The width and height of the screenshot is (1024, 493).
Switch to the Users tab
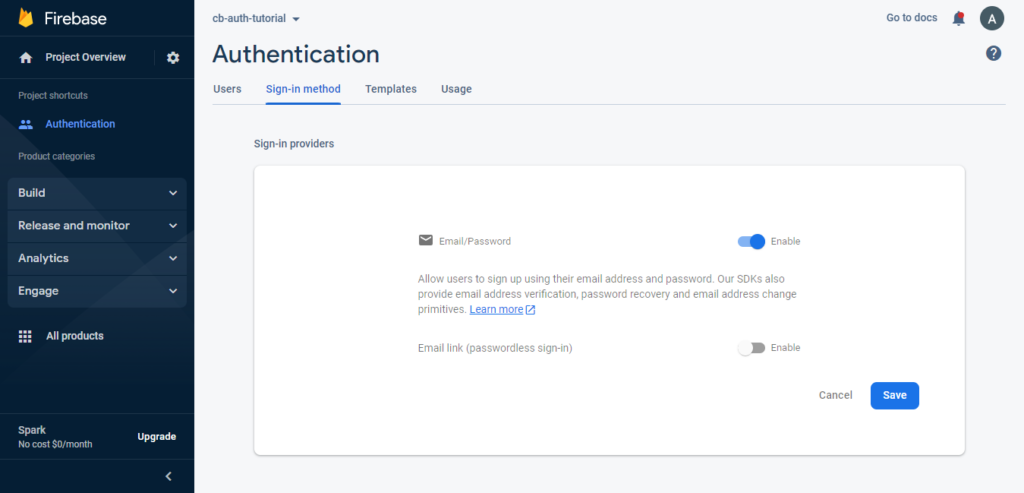tap(227, 89)
